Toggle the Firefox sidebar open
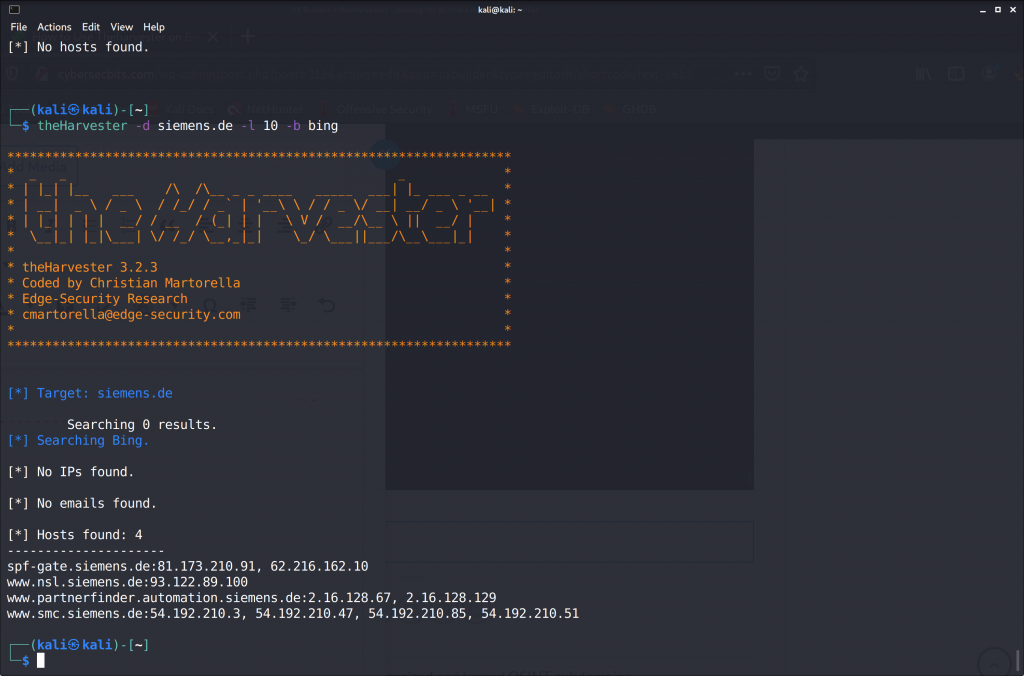 click(956, 73)
